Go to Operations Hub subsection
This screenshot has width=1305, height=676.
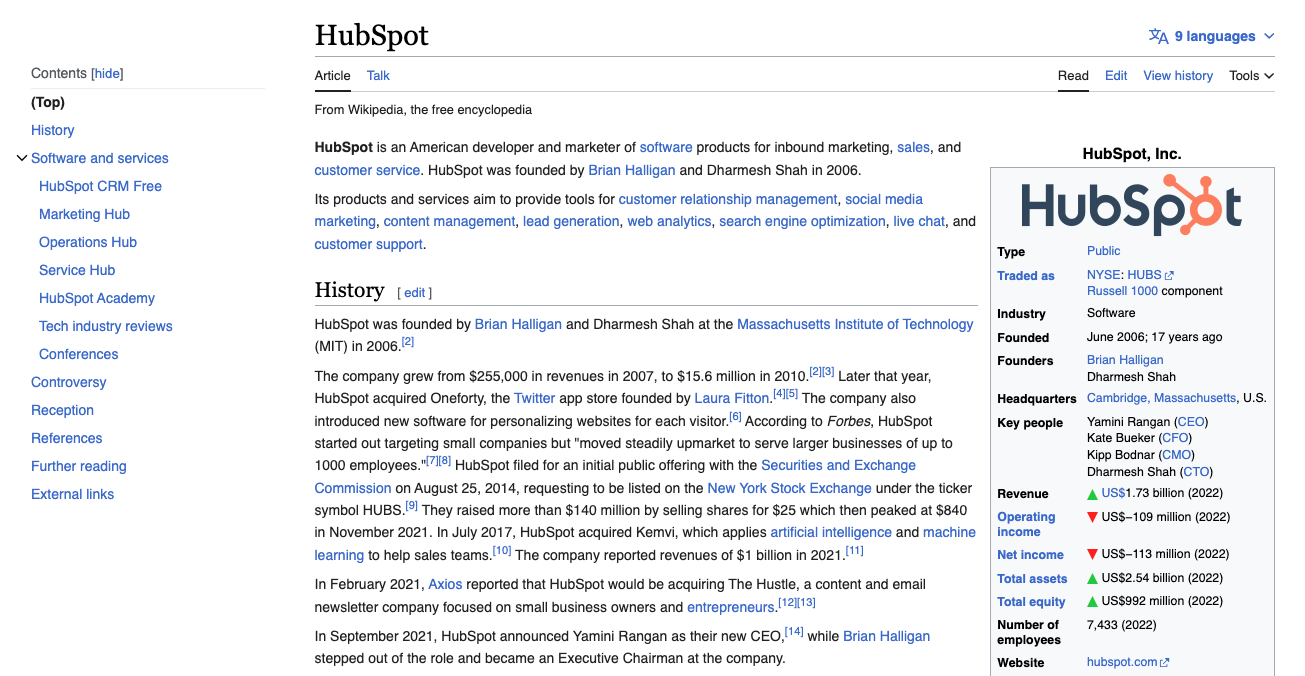(88, 242)
